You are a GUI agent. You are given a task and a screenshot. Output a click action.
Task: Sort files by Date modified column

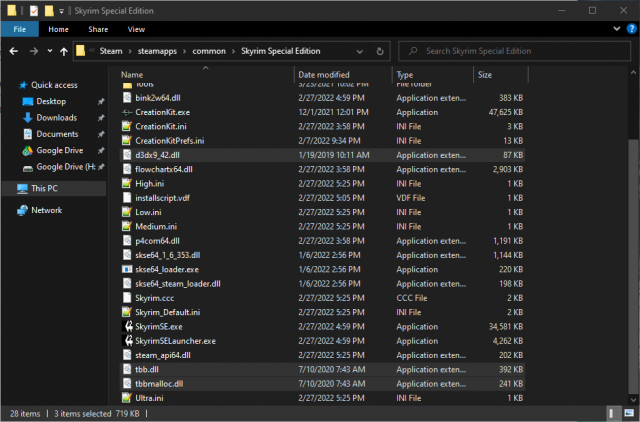pyautogui.click(x=324, y=75)
